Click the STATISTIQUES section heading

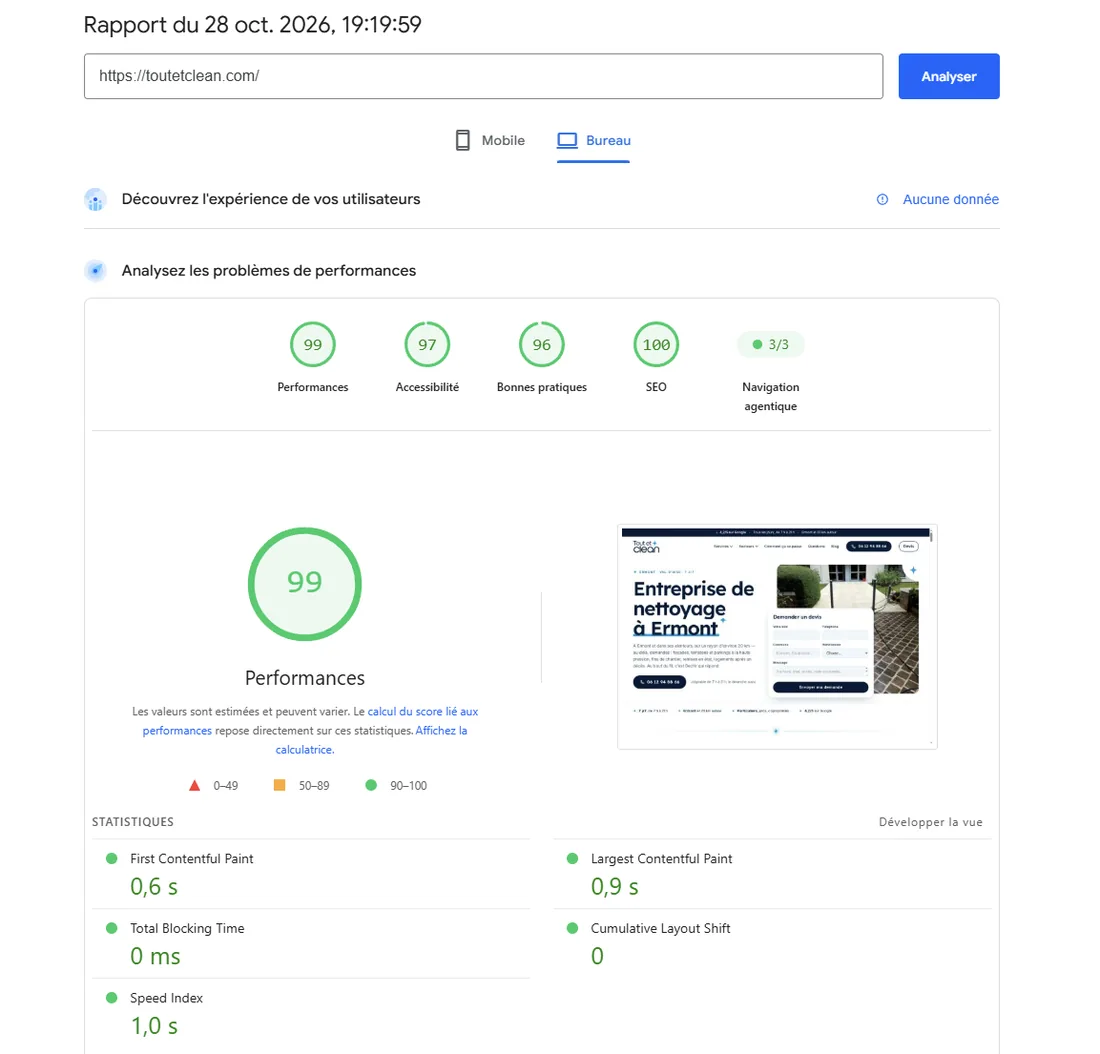click(x=133, y=822)
